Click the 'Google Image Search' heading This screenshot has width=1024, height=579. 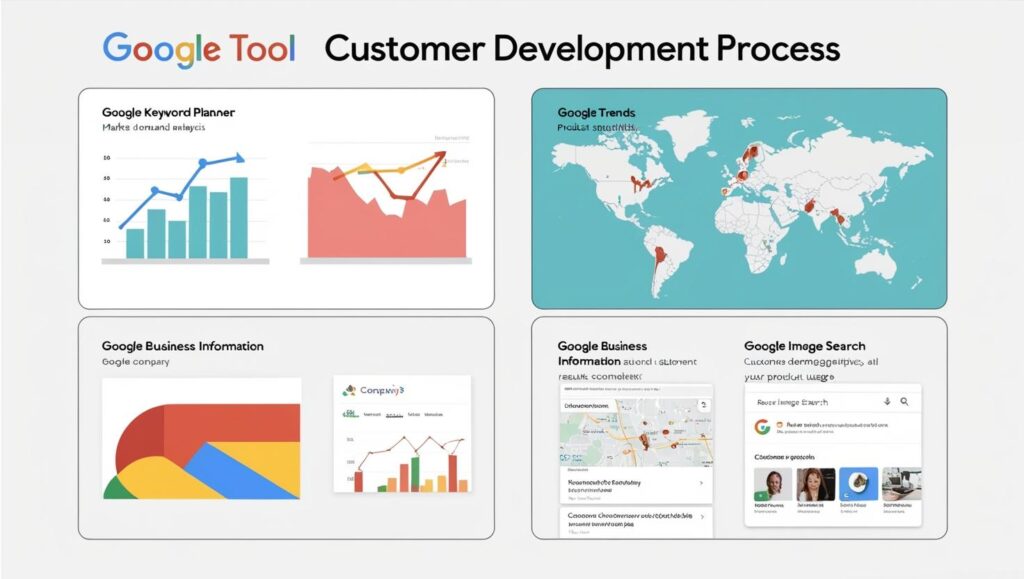tap(805, 346)
